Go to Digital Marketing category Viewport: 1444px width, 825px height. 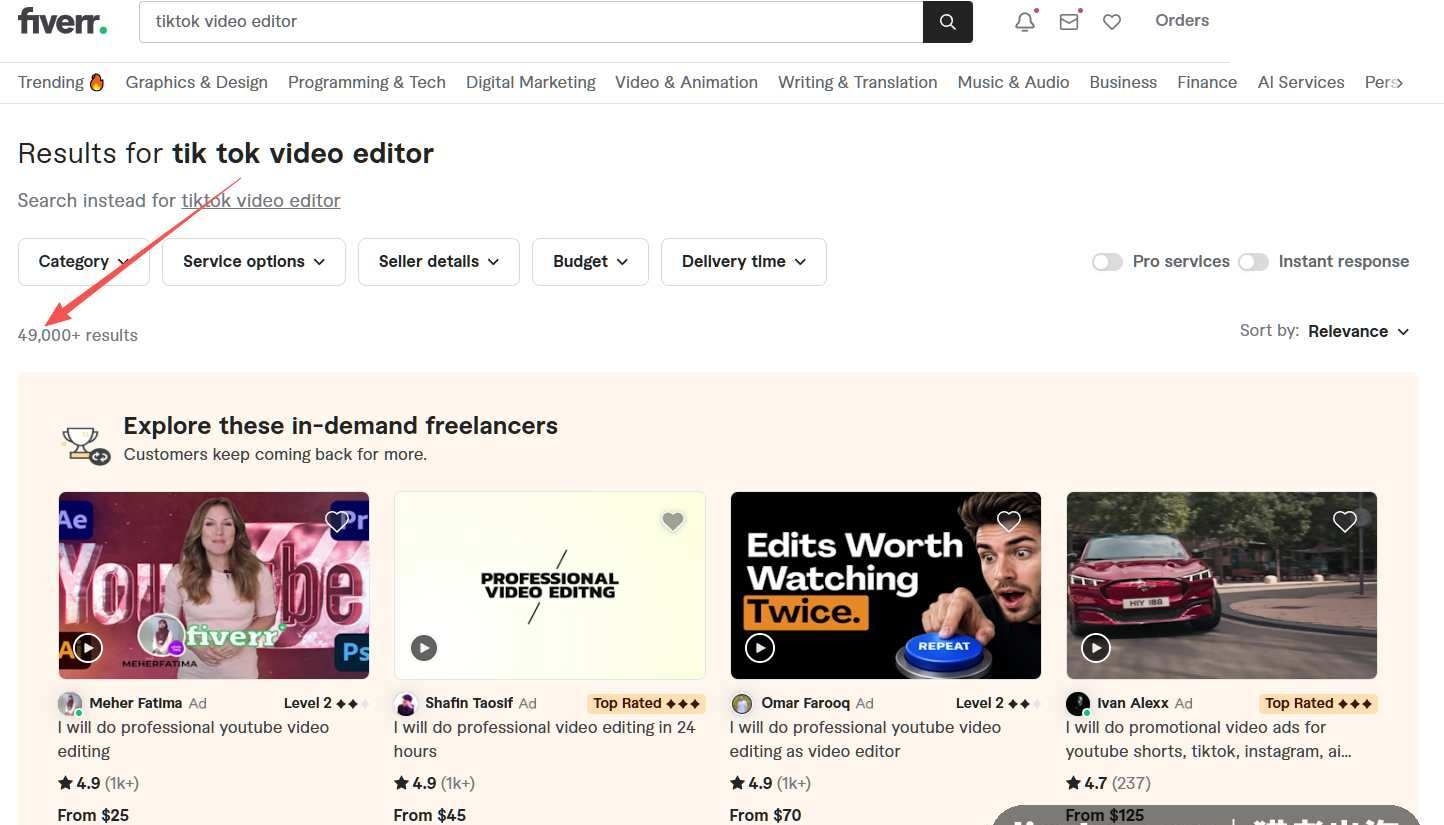coord(531,82)
